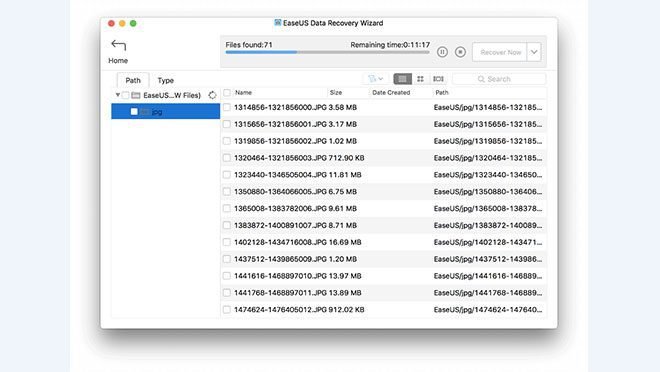The height and width of the screenshot is (372, 660).
Task: Check file 1441768-1468897011.JPG checkbox
Action: click(227, 292)
